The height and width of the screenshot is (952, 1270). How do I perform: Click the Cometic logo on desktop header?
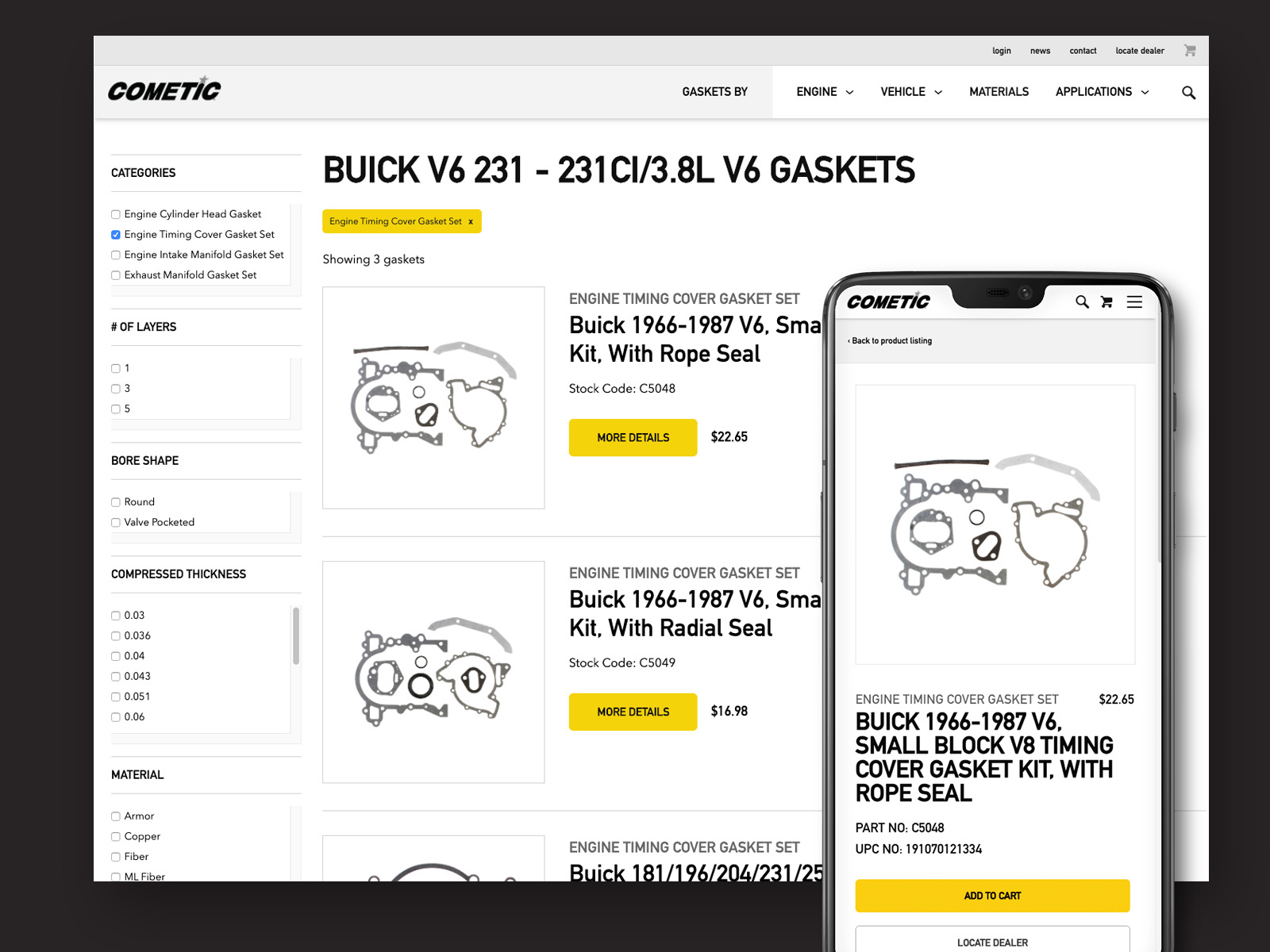pos(164,90)
